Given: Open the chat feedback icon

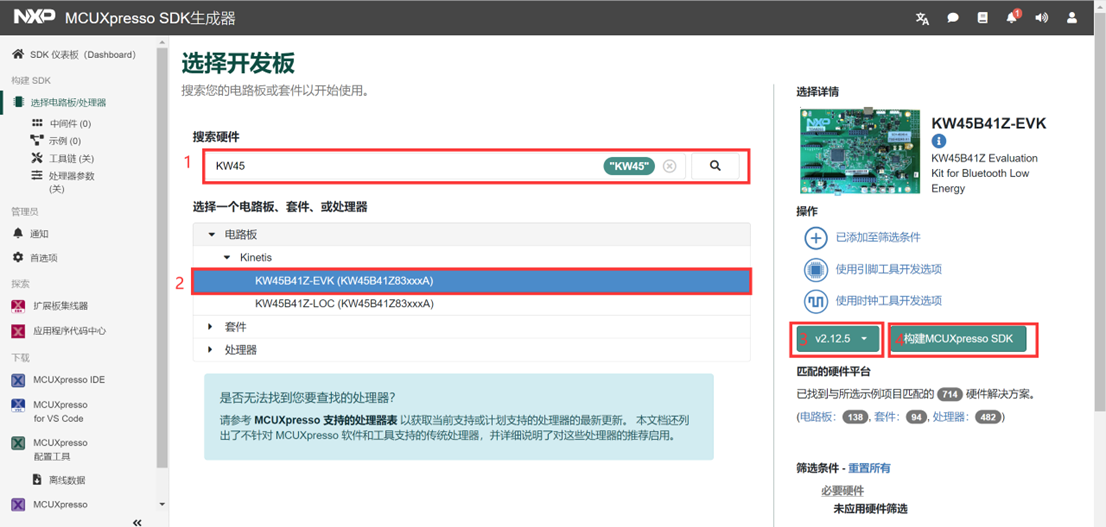Looking at the screenshot, I should click(x=952, y=18).
